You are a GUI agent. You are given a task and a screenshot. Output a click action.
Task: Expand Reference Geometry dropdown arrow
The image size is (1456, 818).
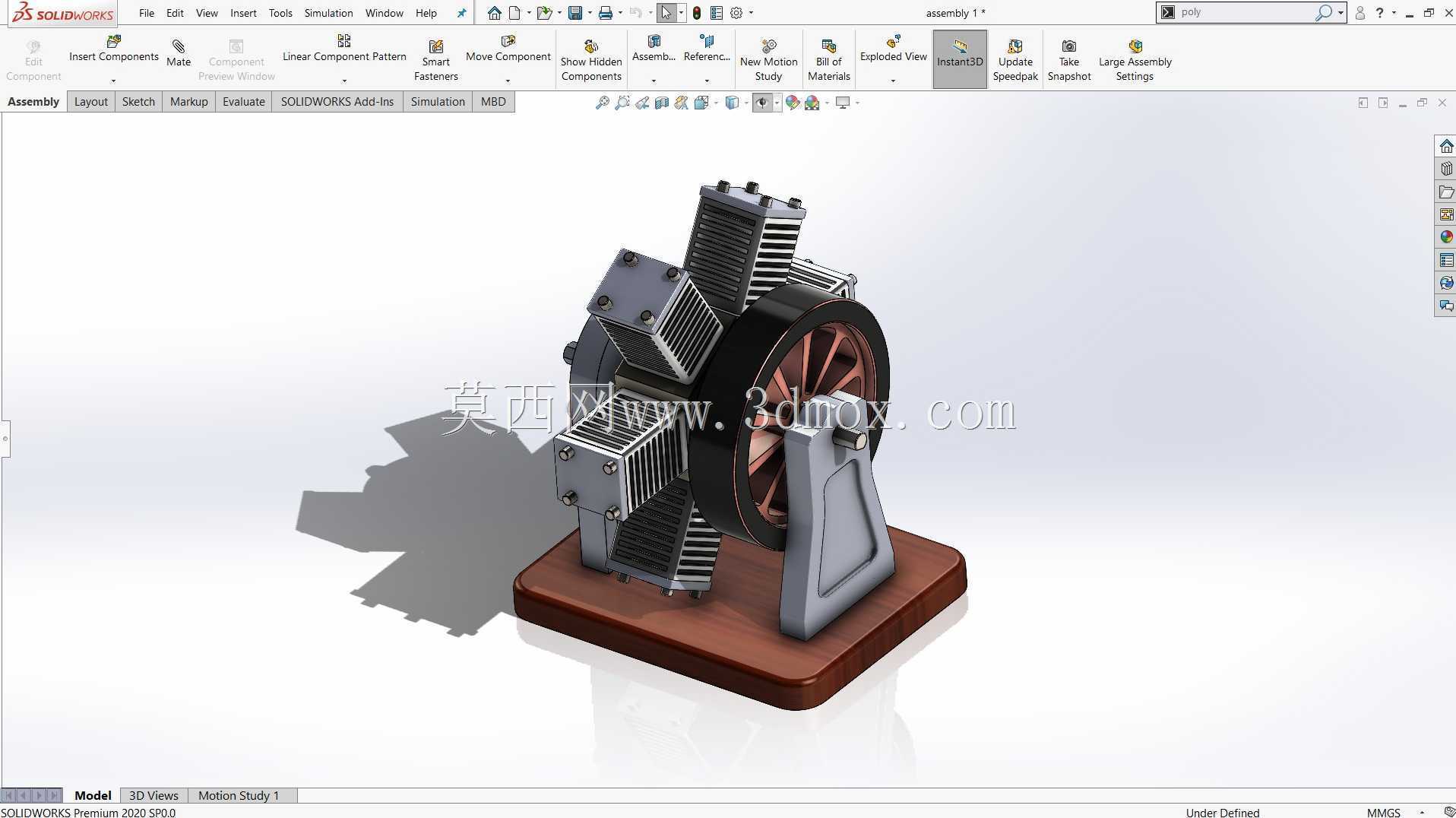pos(707,81)
